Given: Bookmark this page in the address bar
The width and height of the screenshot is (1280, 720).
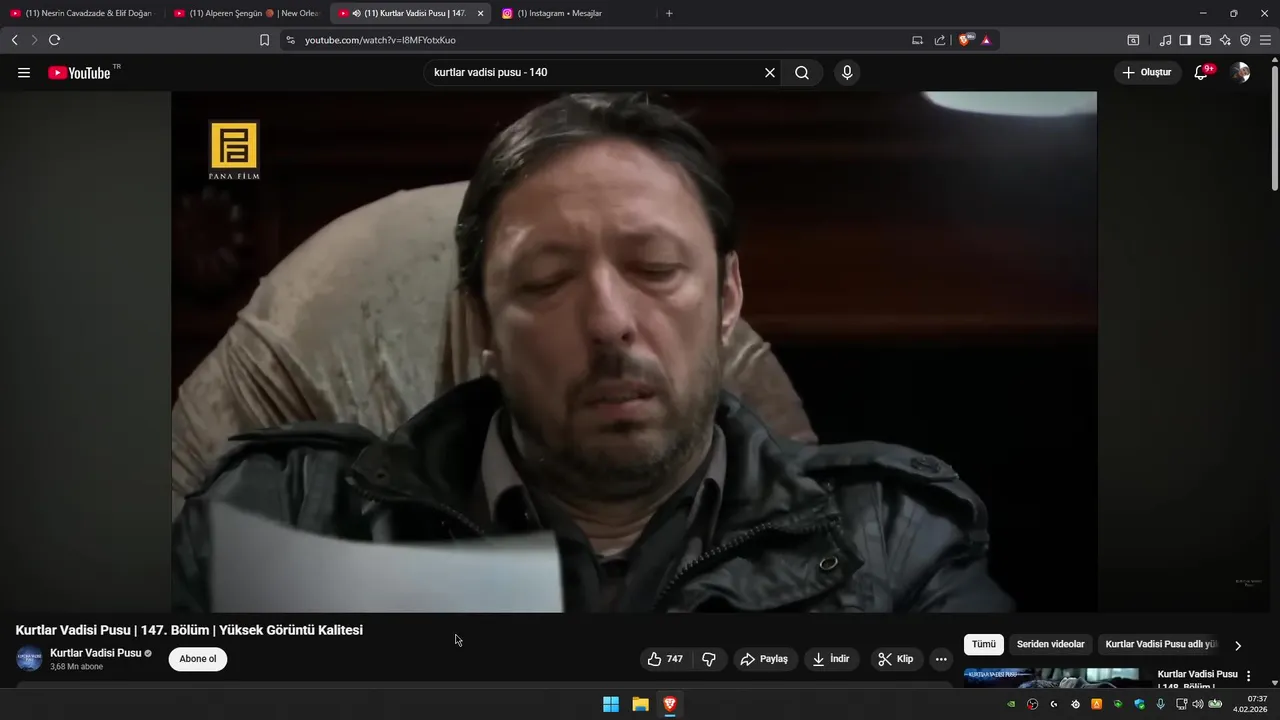Looking at the screenshot, I should pos(264,40).
